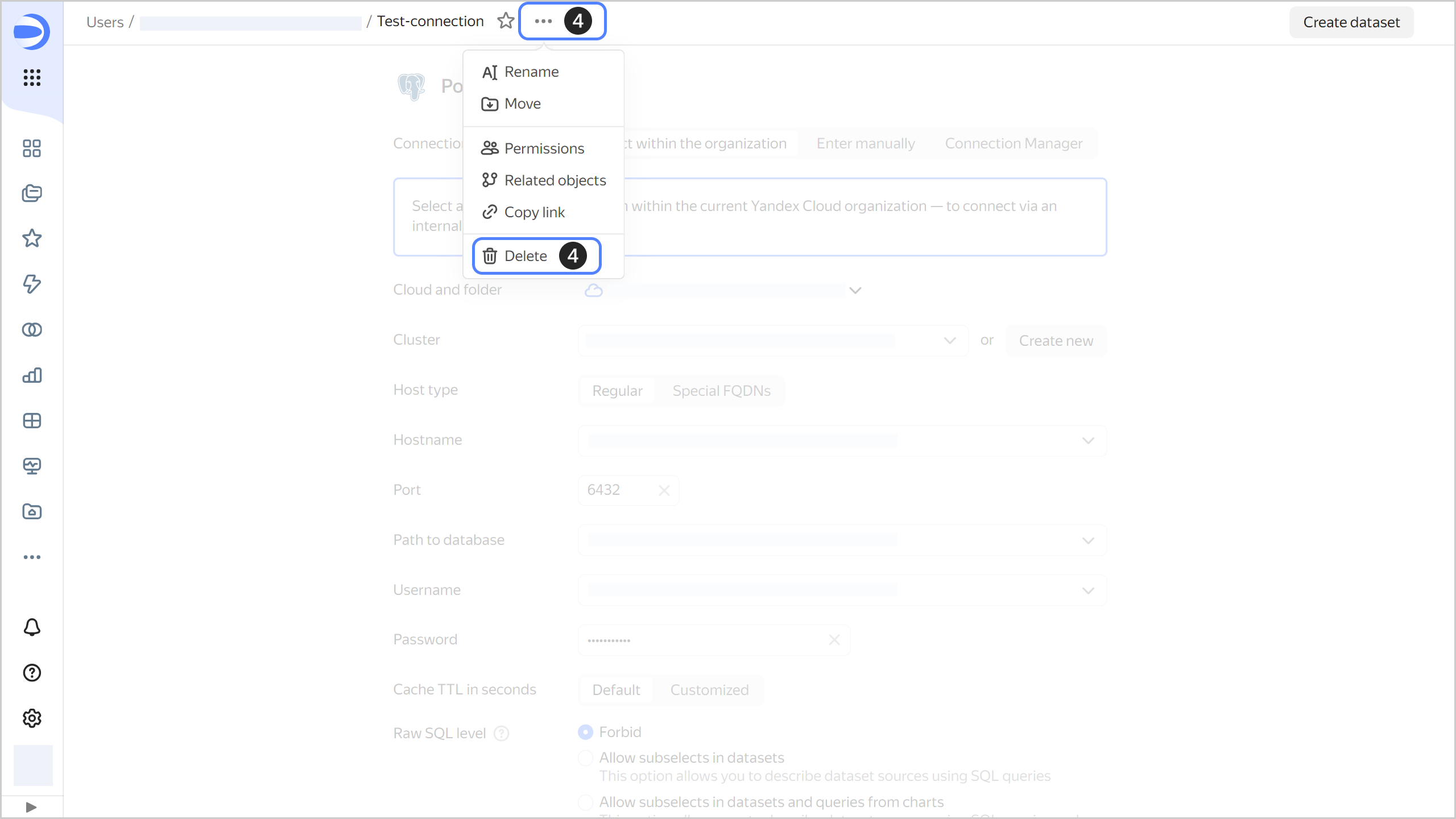Select Allow subselects in datasets radio
1456x819 pixels.
[585, 758]
